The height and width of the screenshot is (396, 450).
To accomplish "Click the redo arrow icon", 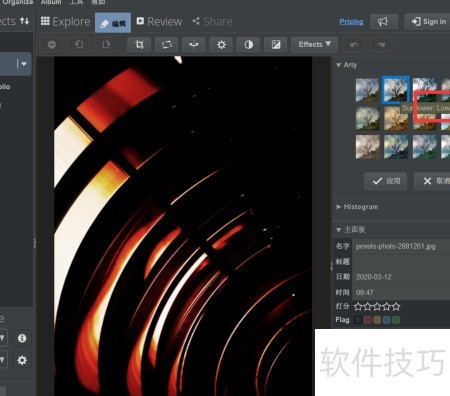I will (x=381, y=45).
